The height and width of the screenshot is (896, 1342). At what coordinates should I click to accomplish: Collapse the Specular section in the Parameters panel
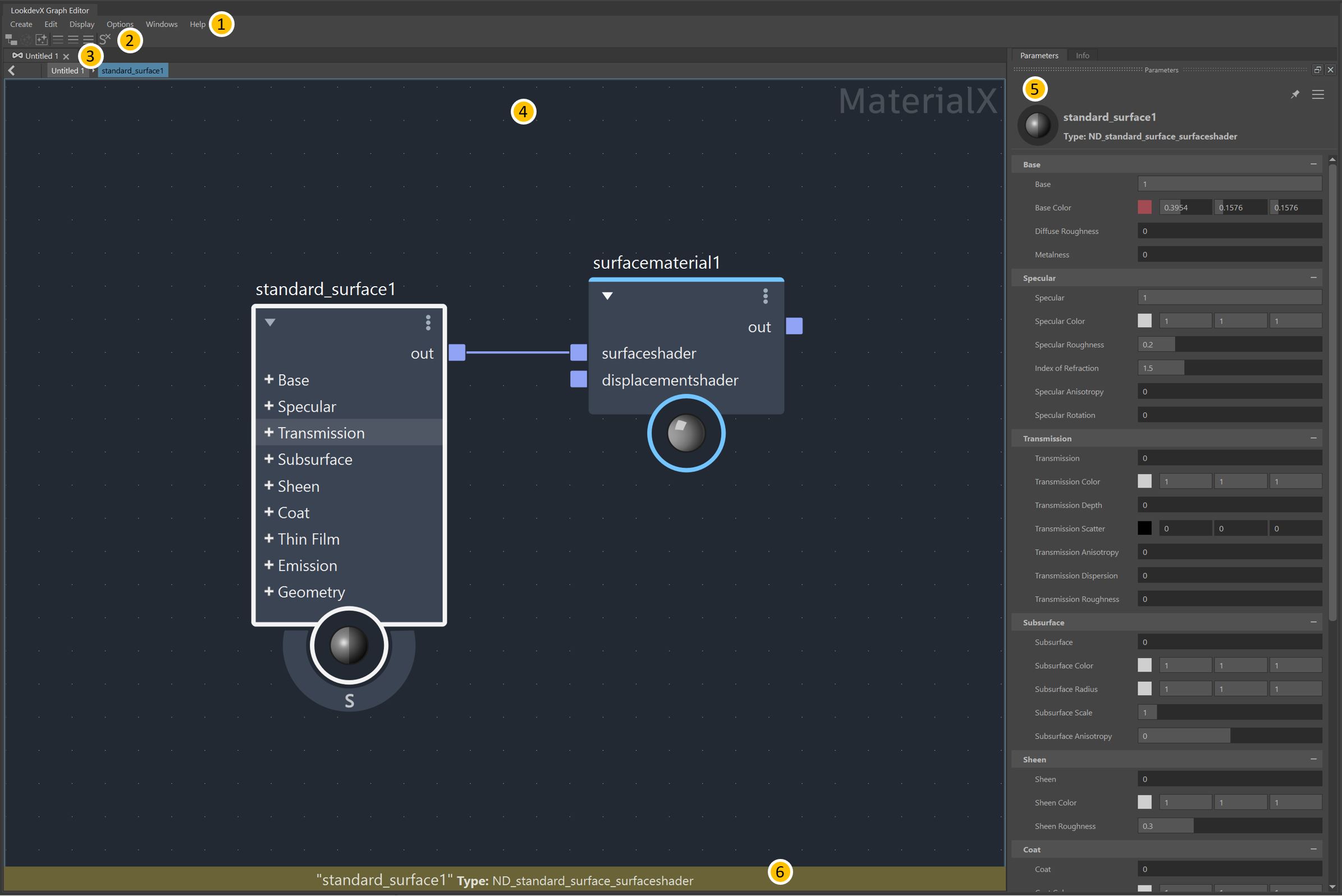1313,278
